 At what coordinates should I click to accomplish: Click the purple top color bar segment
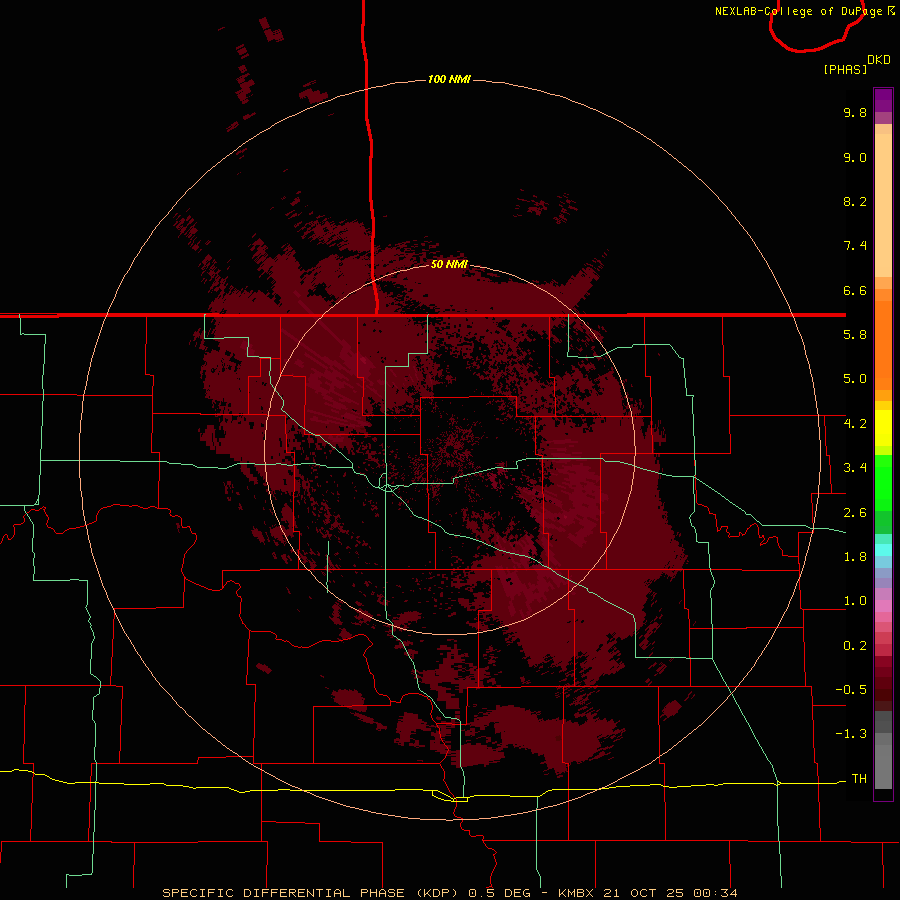click(x=883, y=100)
